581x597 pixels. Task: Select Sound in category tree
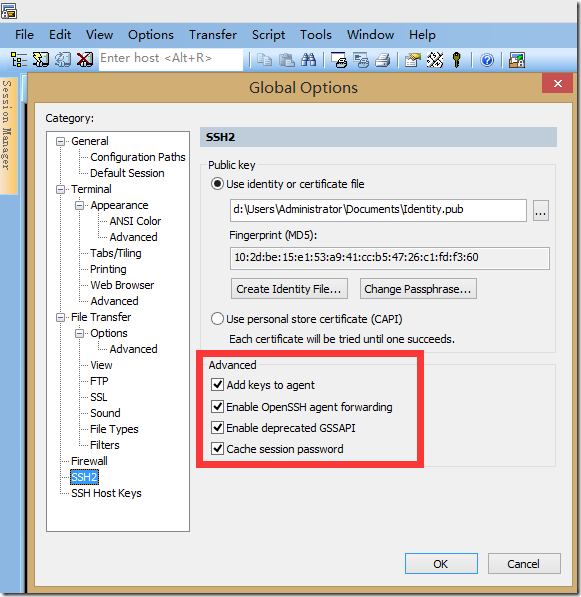pos(105,413)
